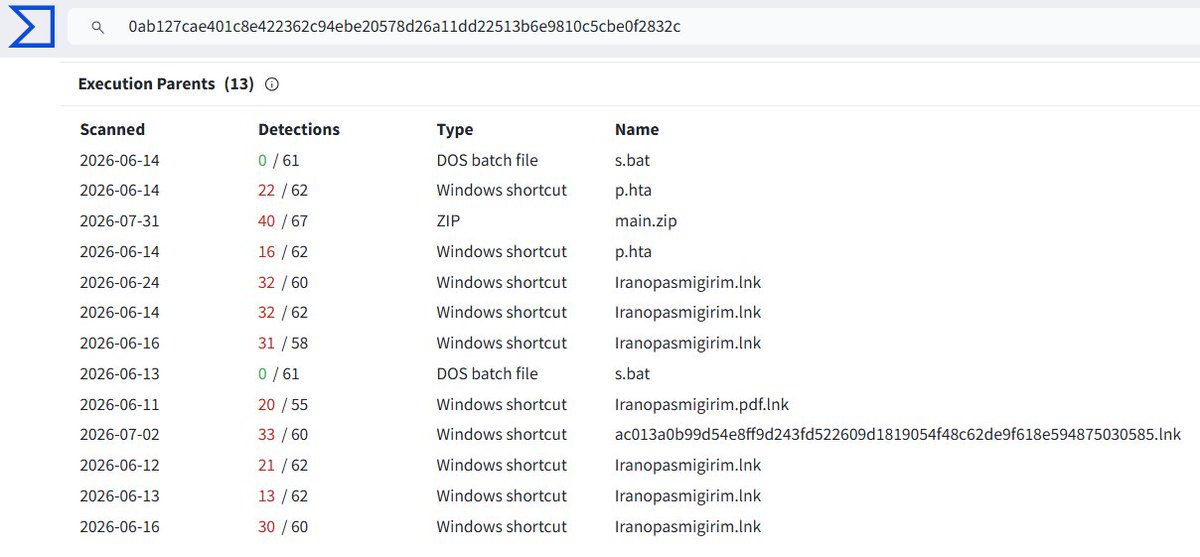Open Iranopasmigirim.lnk with 30 / 60 detections
1200x557 pixels.
click(x=688, y=526)
